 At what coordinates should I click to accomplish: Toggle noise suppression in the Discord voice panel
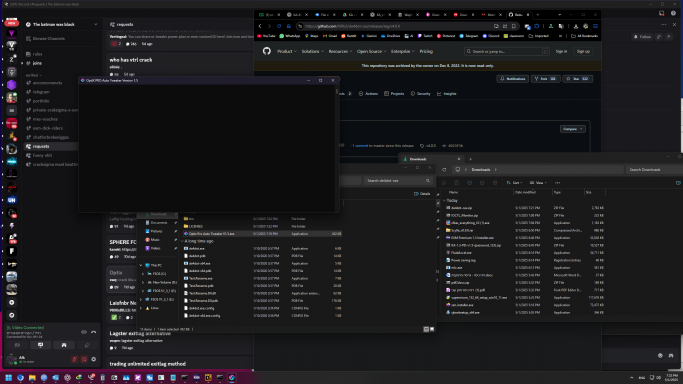[84, 332]
